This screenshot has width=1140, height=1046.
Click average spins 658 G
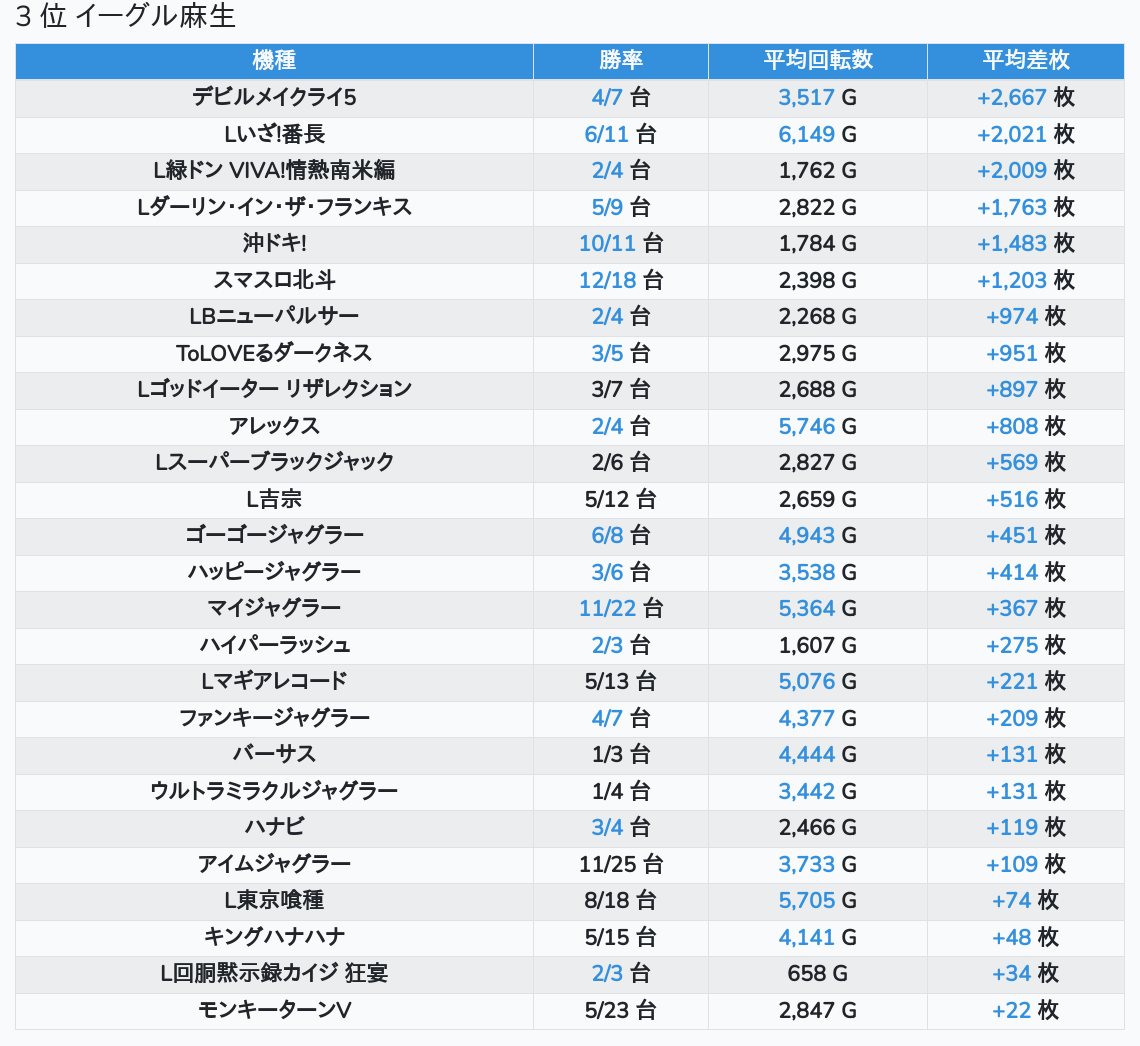tap(817, 973)
